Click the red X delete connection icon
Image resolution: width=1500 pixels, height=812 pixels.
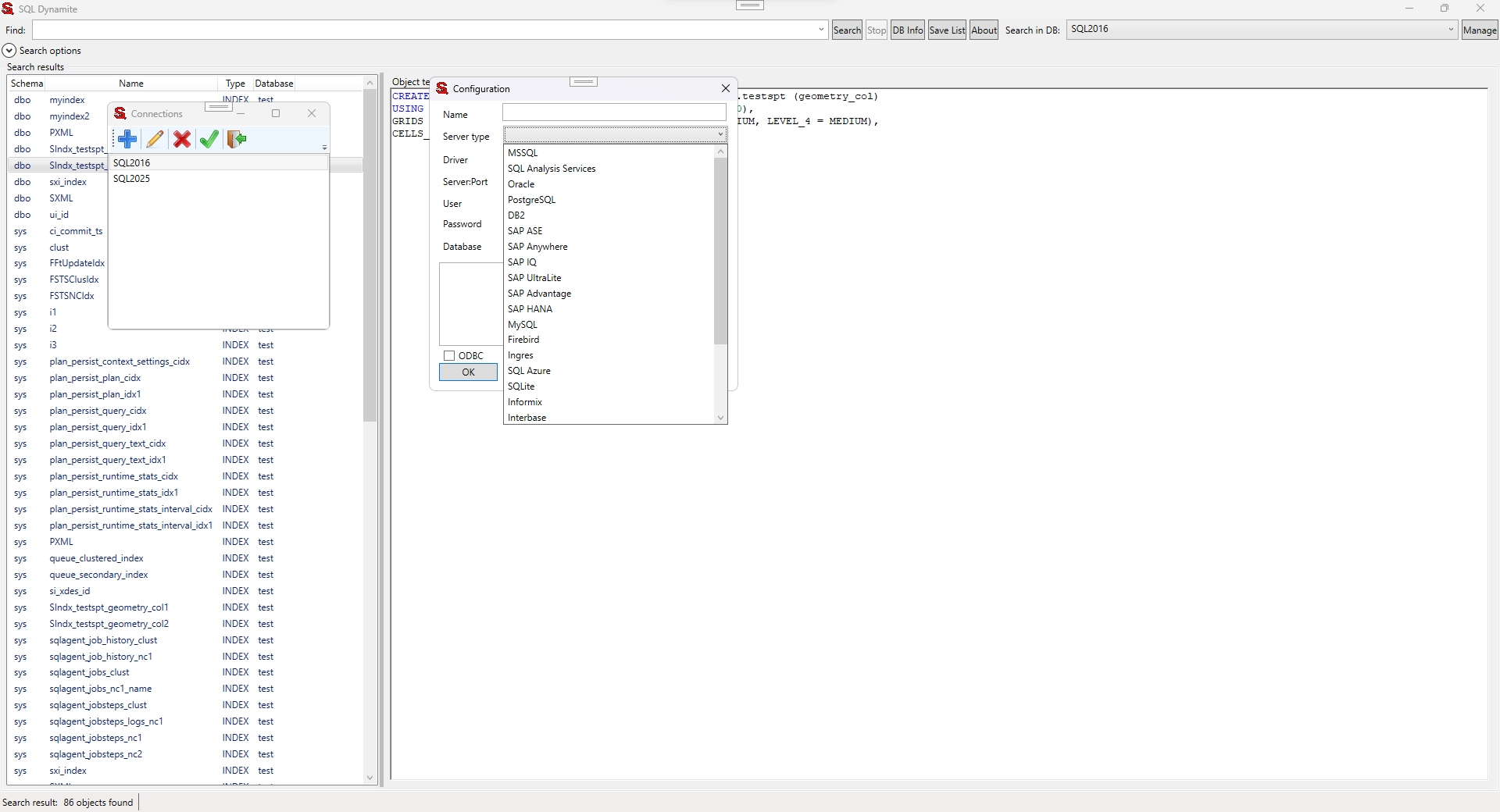182,139
